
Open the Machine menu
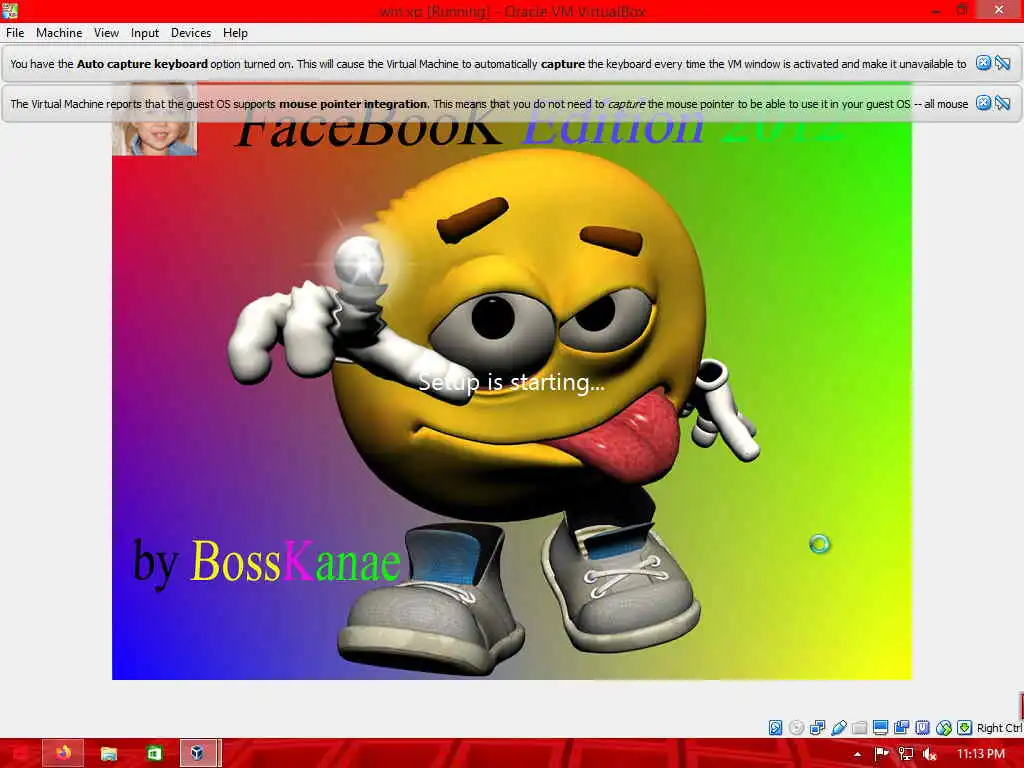pos(59,33)
